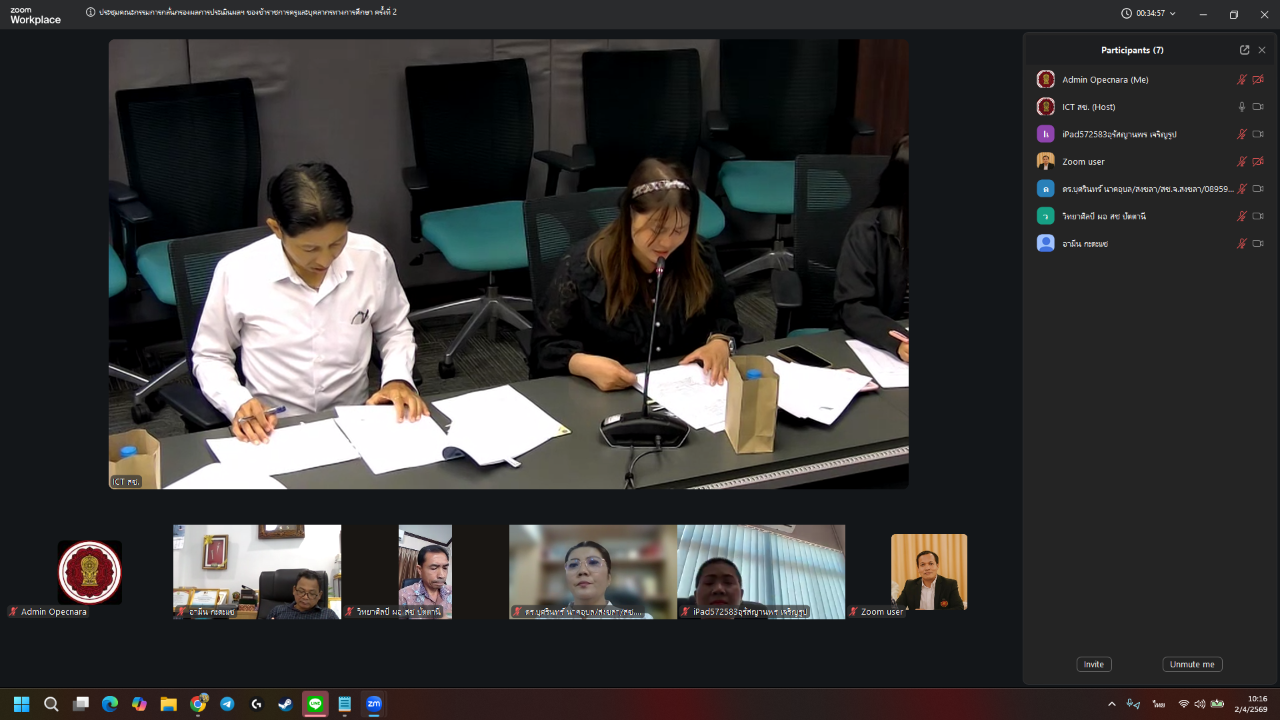Select Zoom user in the participant list

[1083, 162]
